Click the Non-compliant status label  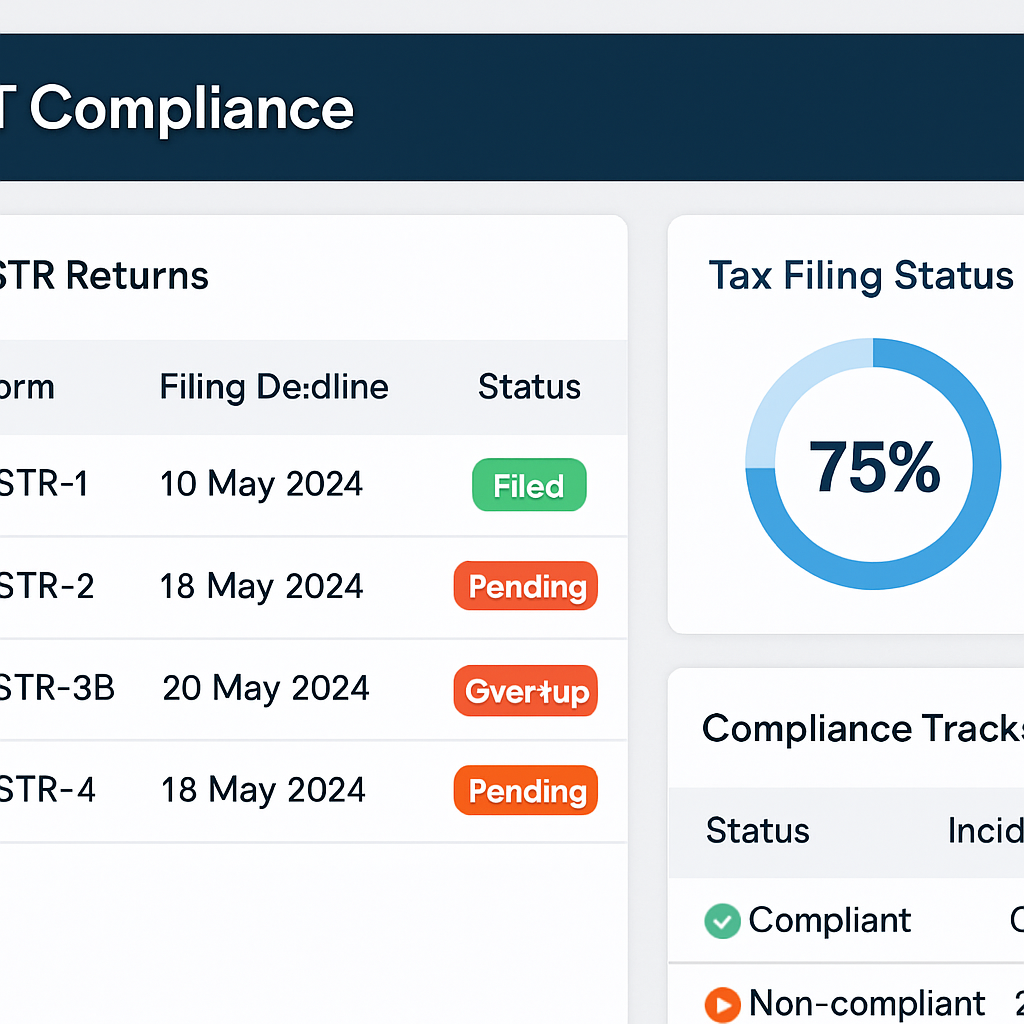[867, 1004]
